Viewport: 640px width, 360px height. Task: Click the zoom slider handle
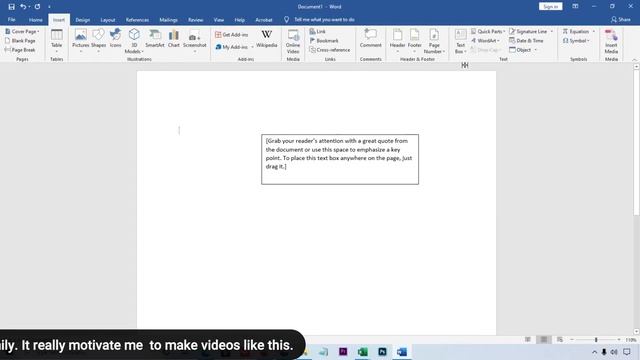[x=596, y=340]
